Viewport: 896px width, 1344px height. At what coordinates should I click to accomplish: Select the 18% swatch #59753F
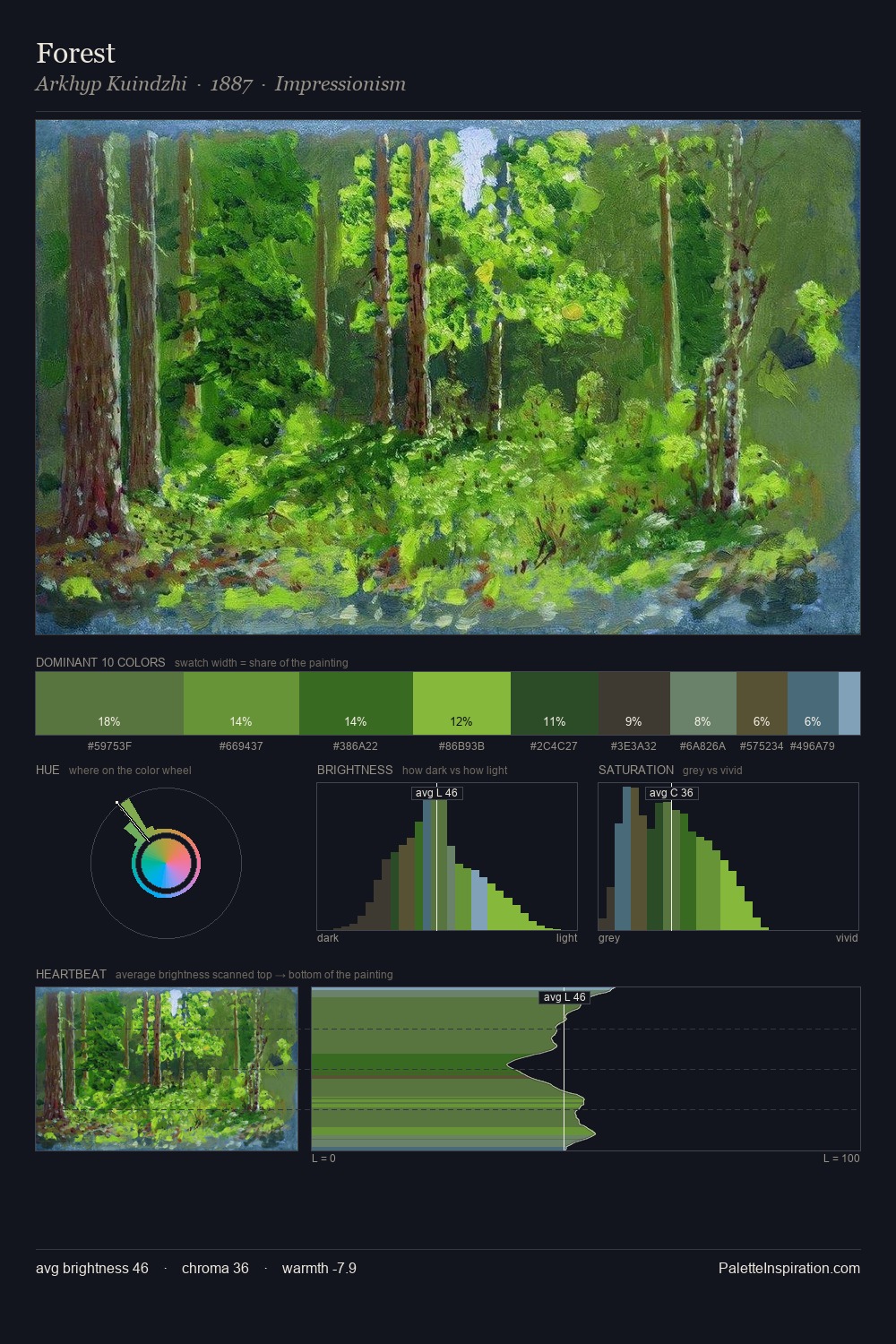click(x=109, y=703)
